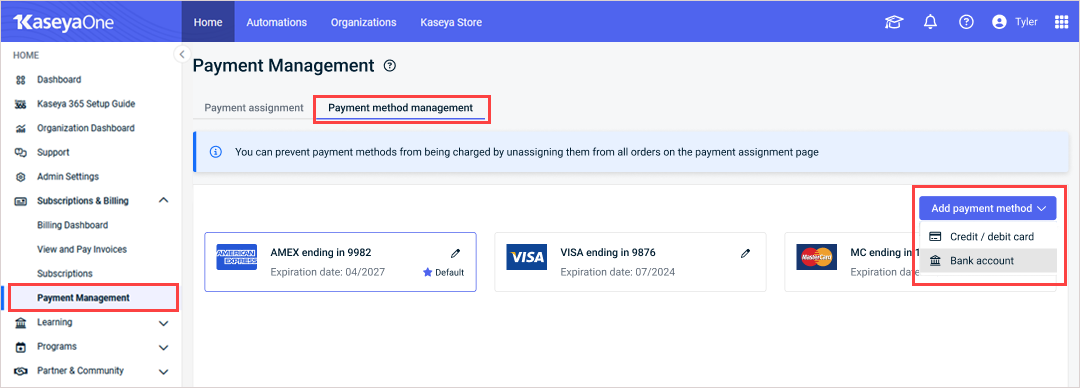Screen dimensions: 1080x388
Task: Go to View and Pay Invoices
Action: [x=82, y=249]
